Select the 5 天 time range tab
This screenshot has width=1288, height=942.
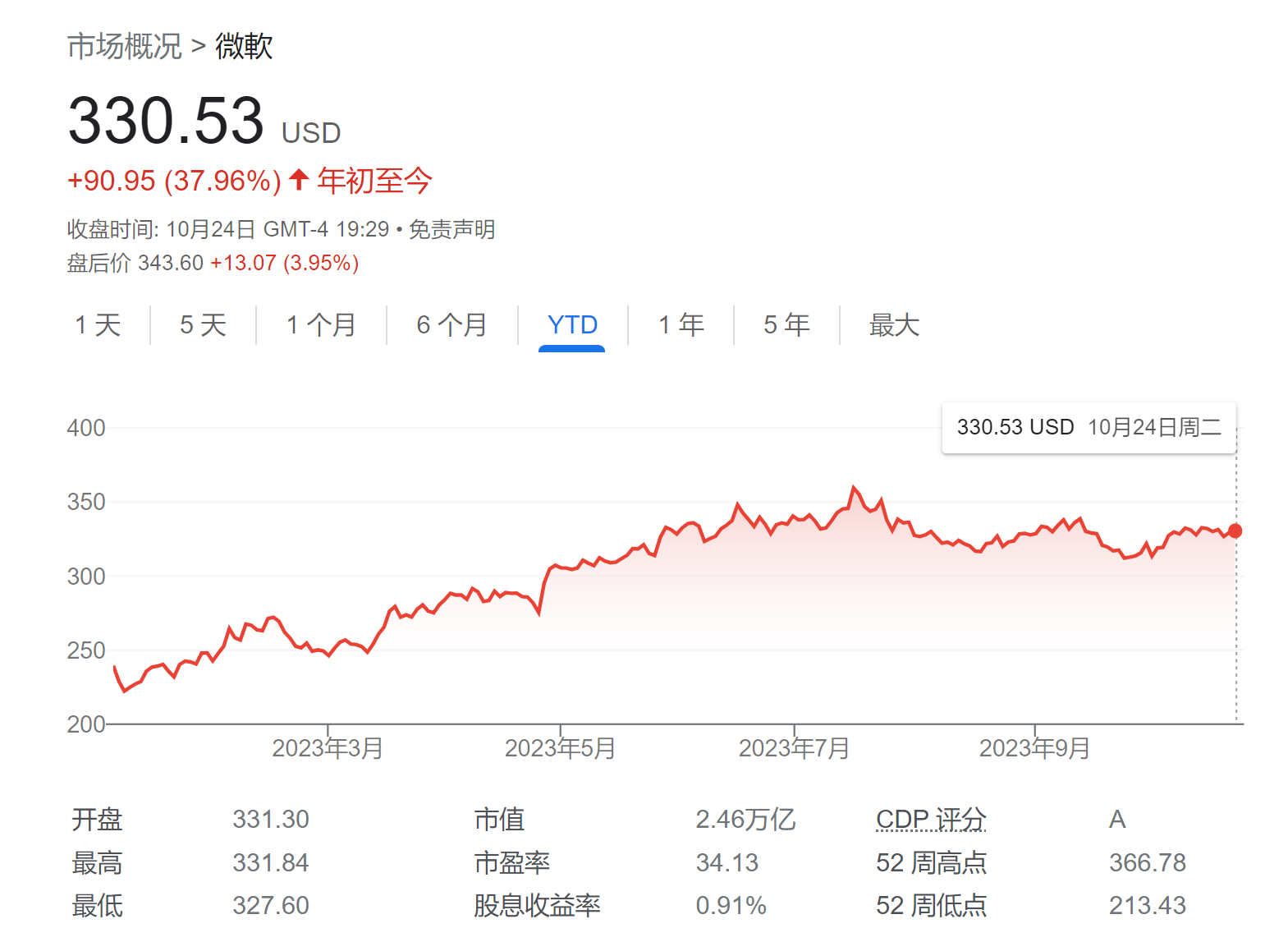click(203, 325)
